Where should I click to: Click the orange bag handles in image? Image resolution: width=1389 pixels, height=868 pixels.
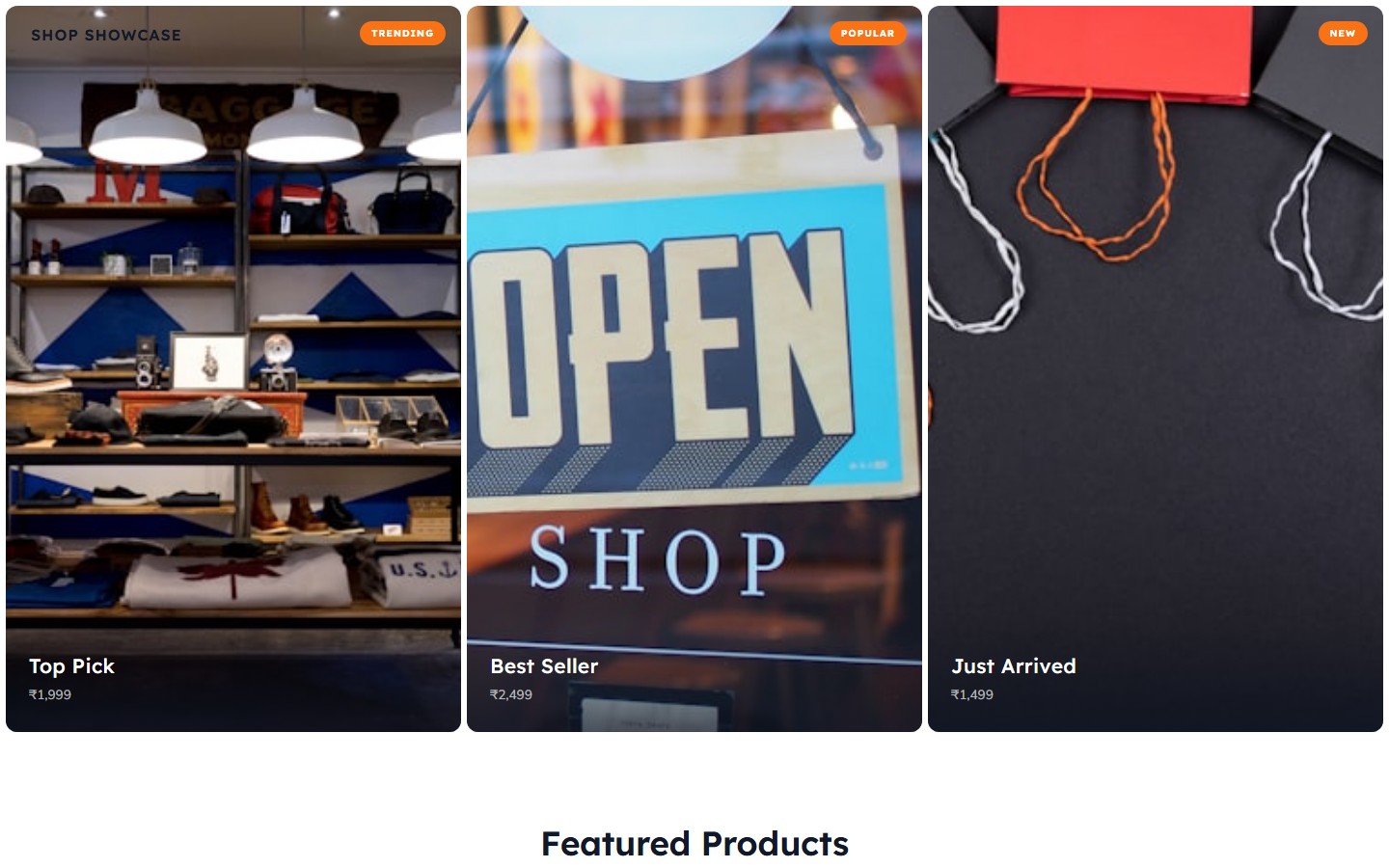(1098, 176)
